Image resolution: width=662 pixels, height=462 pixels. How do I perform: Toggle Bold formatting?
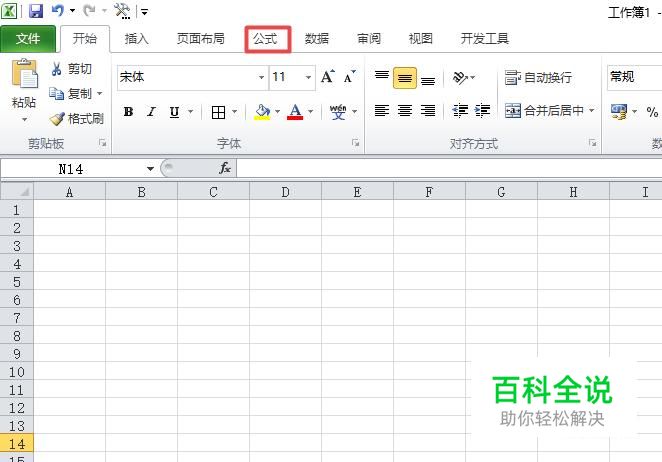pyautogui.click(x=128, y=112)
